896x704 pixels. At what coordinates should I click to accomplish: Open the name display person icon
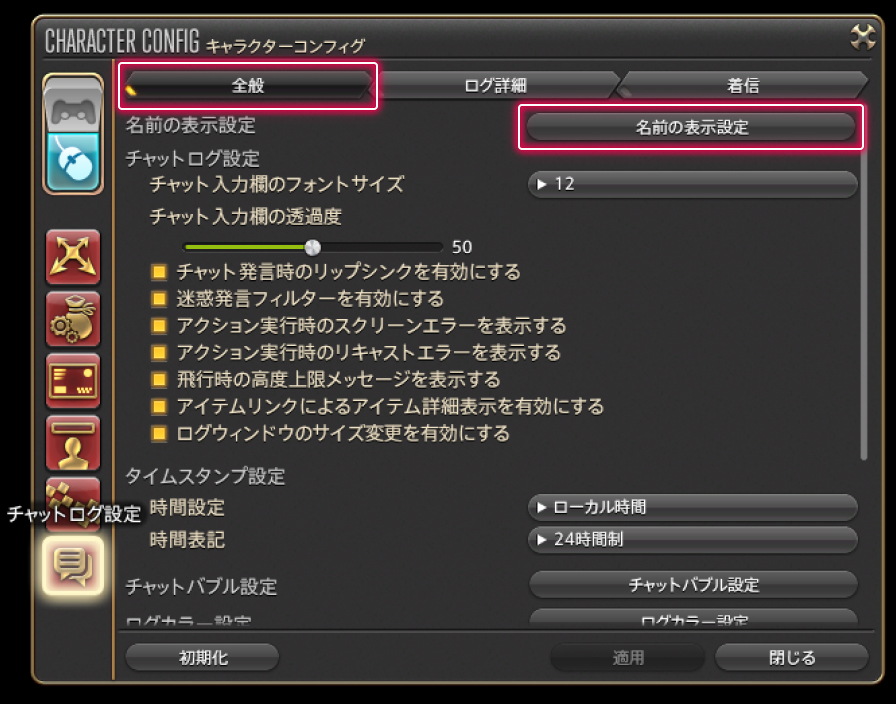(73, 443)
